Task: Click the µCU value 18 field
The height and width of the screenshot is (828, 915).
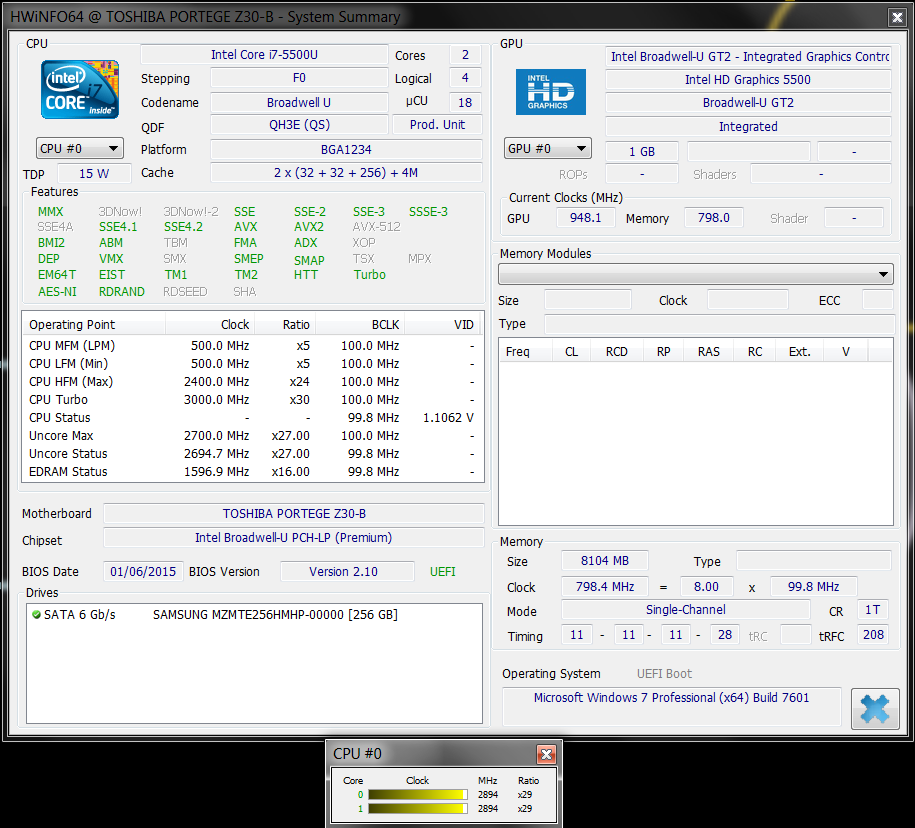Action: pyautogui.click(x=465, y=103)
